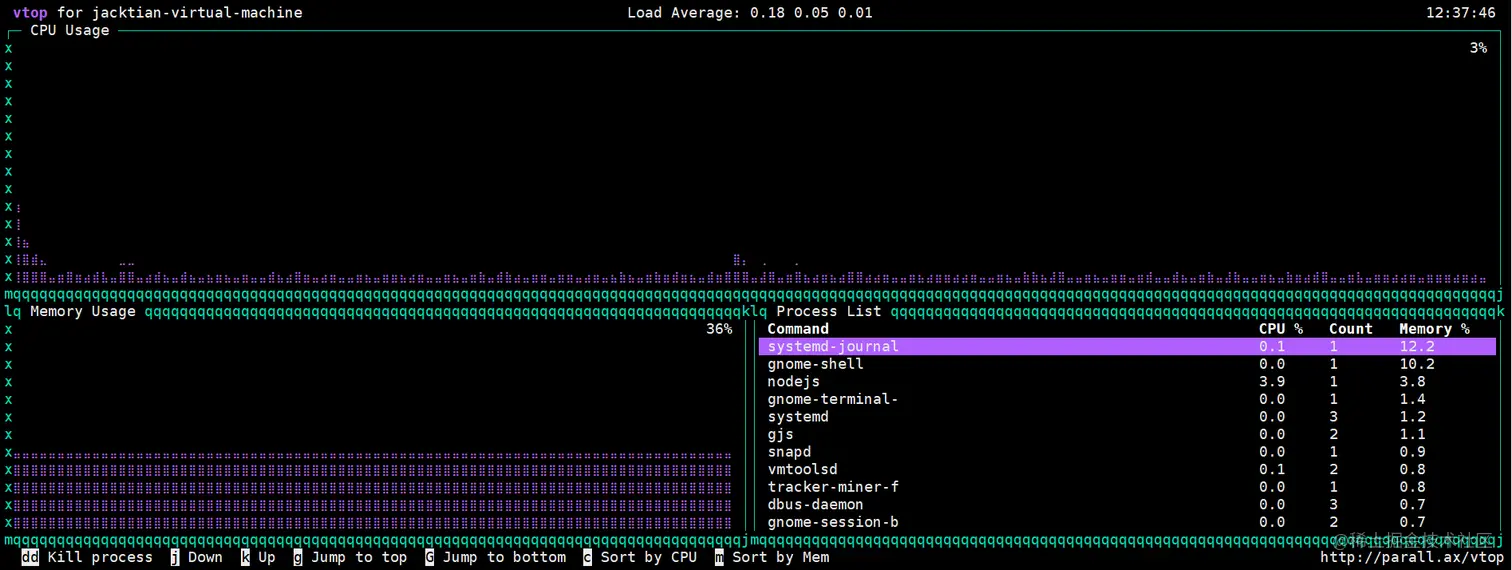Click the 'G' Jump to bottom key badge
This screenshot has width=1512, height=570.
click(x=429, y=558)
